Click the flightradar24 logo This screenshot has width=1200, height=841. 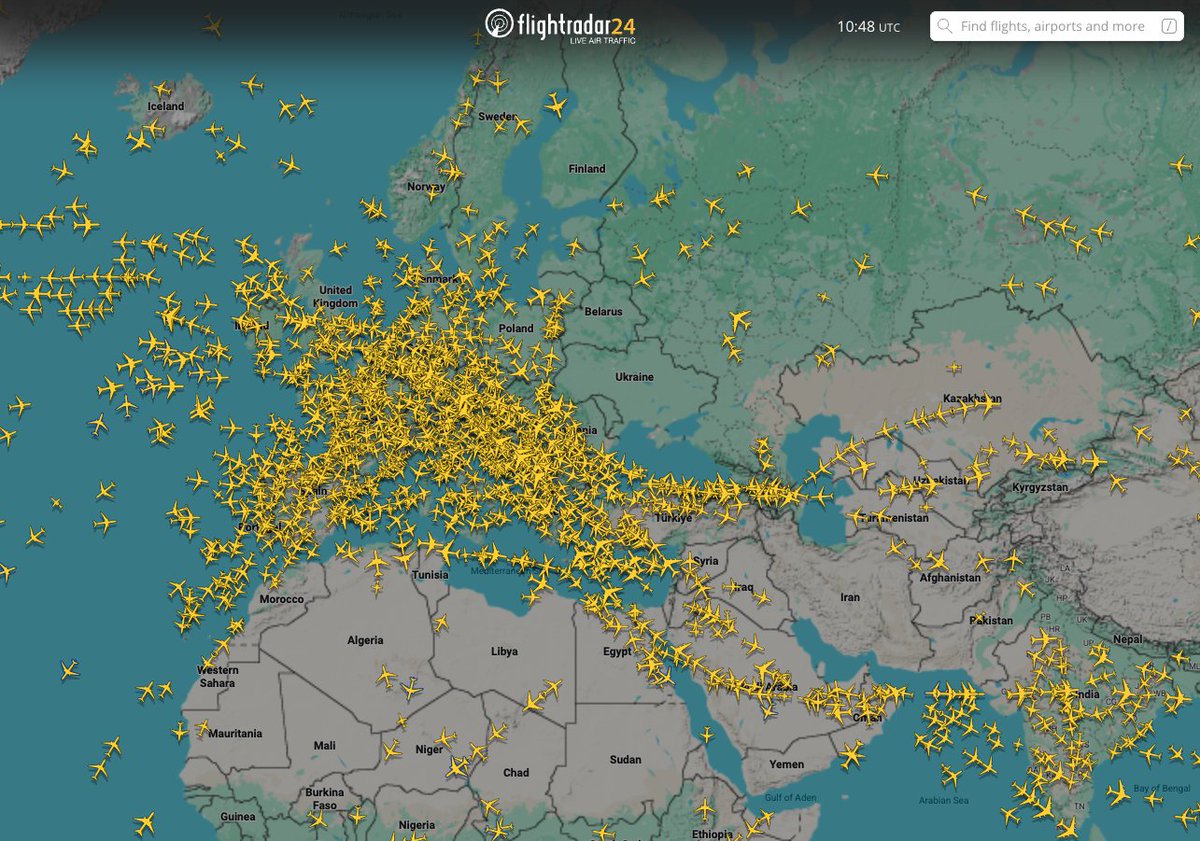(x=560, y=25)
